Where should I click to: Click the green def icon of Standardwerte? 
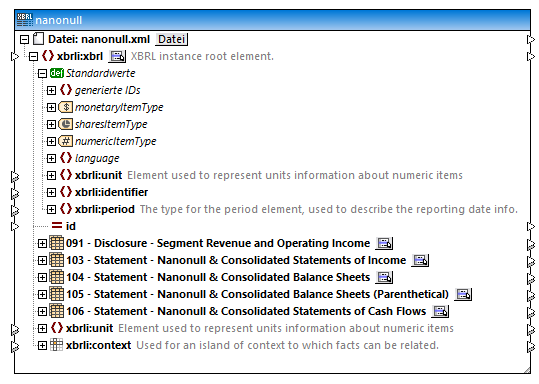[56, 73]
